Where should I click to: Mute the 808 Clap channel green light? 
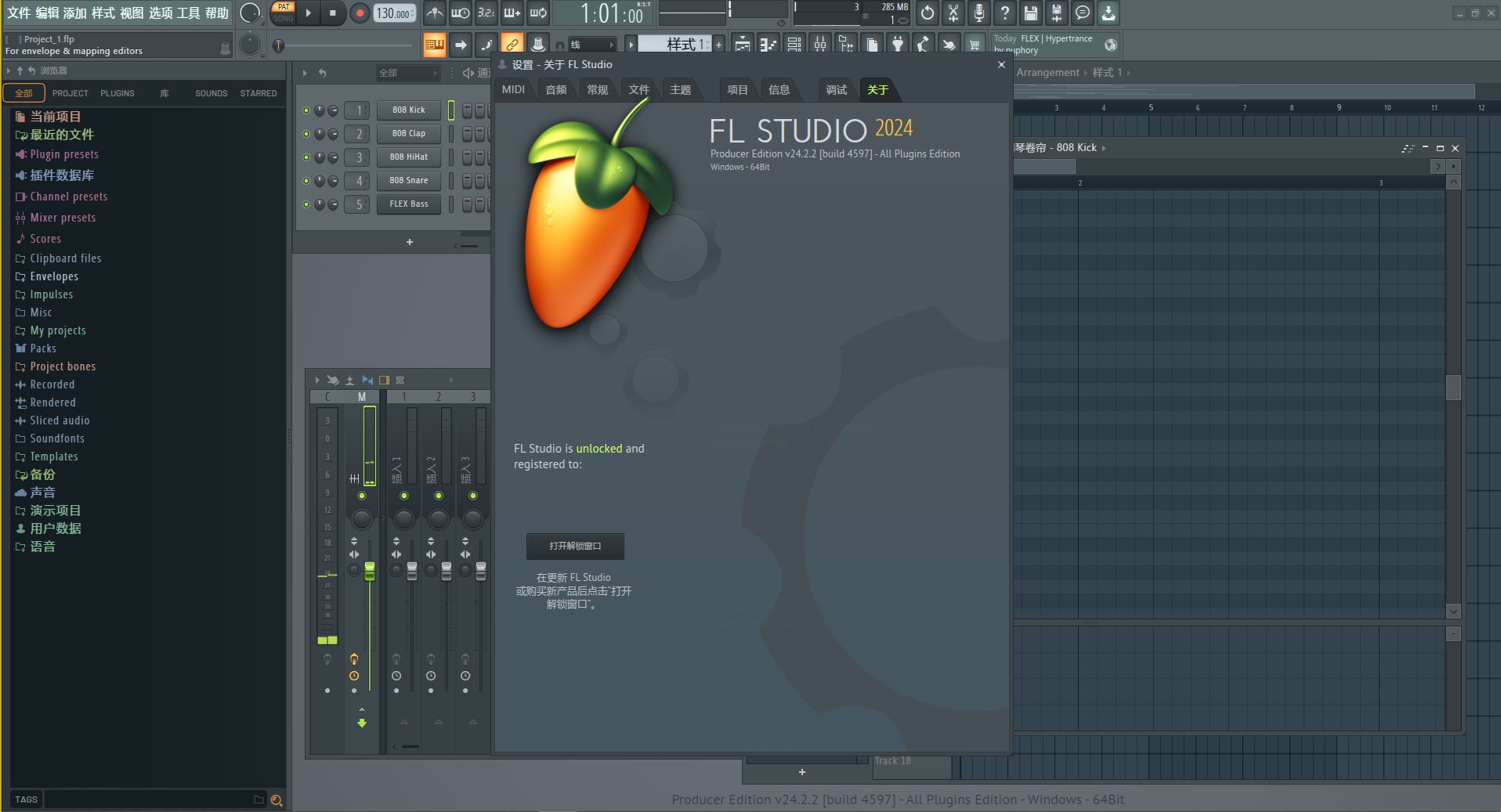click(306, 134)
